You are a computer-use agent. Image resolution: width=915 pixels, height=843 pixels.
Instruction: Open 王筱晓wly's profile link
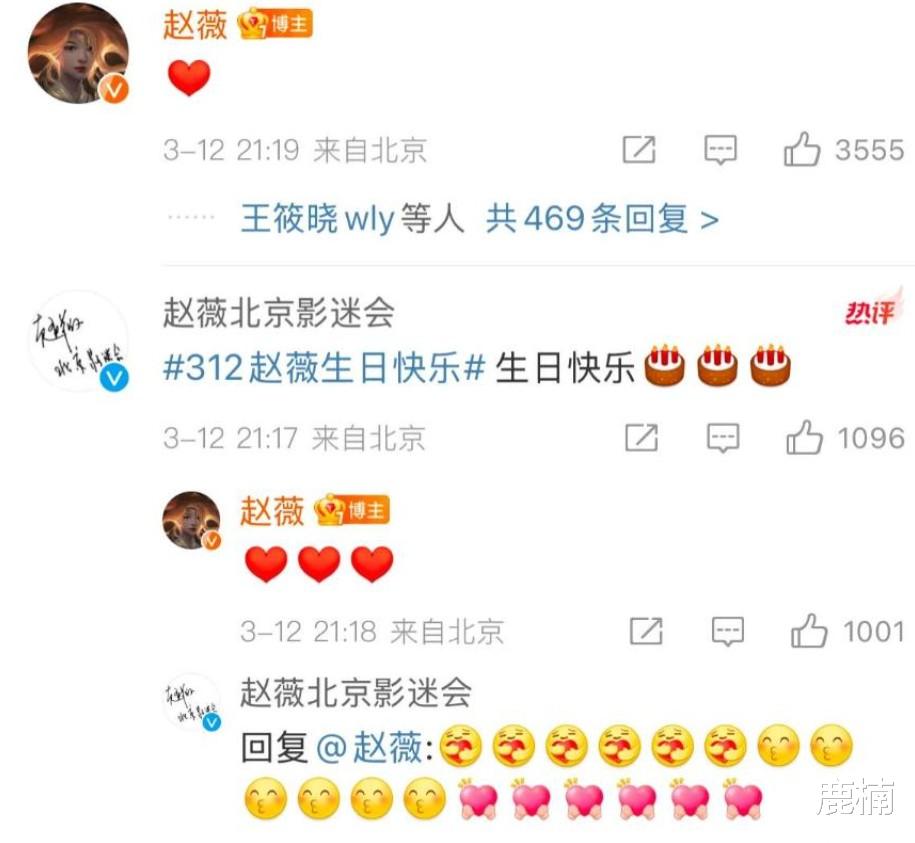(x=317, y=219)
